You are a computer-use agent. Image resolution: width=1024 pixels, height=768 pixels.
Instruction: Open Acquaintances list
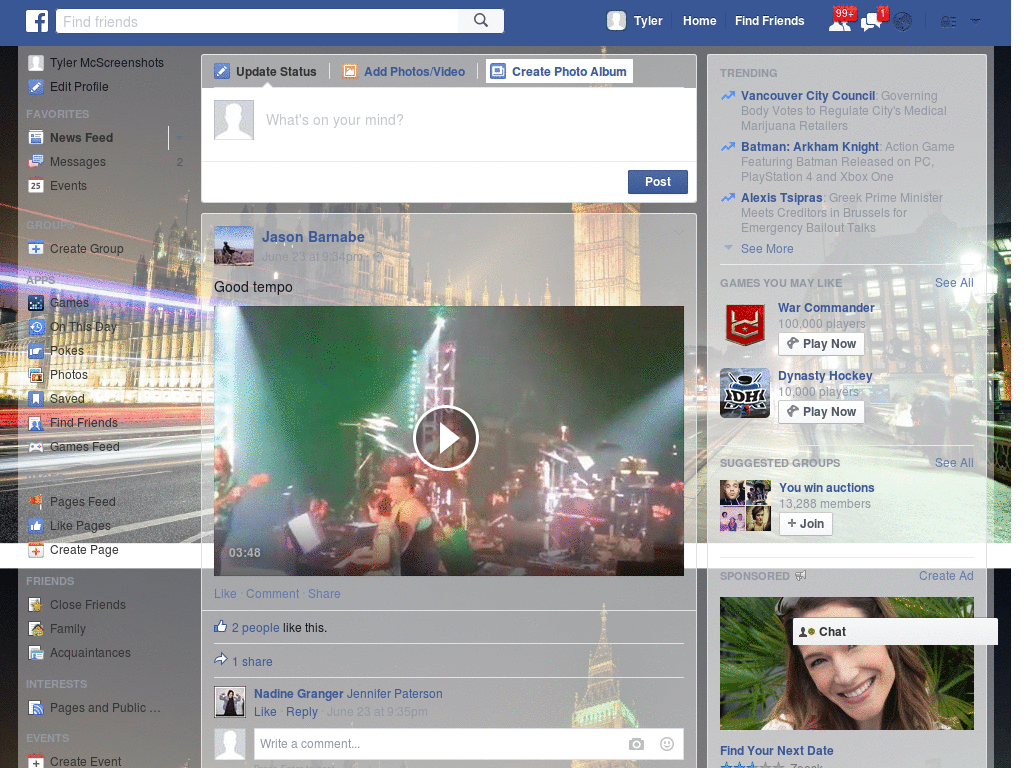point(90,653)
